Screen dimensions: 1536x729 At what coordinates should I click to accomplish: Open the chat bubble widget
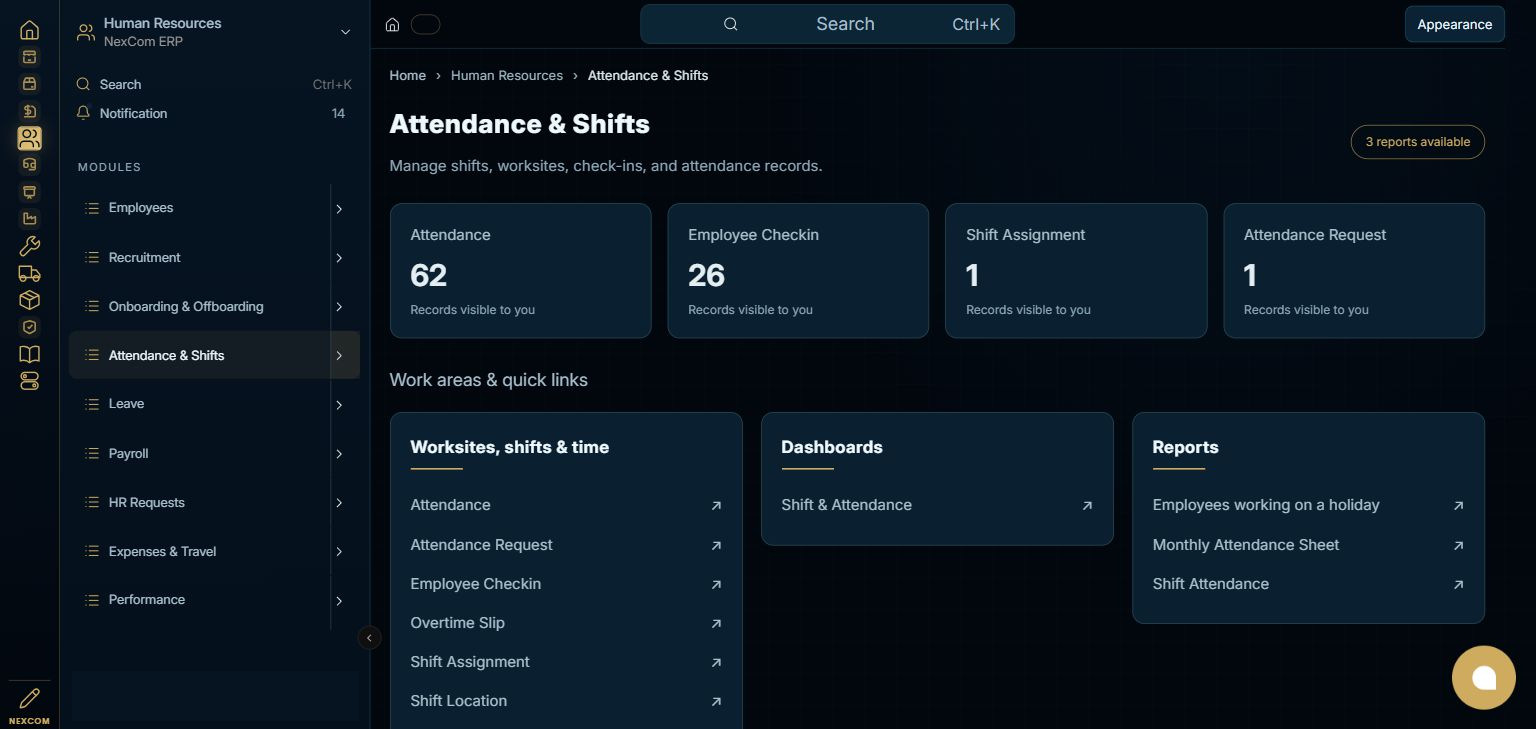point(1483,678)
